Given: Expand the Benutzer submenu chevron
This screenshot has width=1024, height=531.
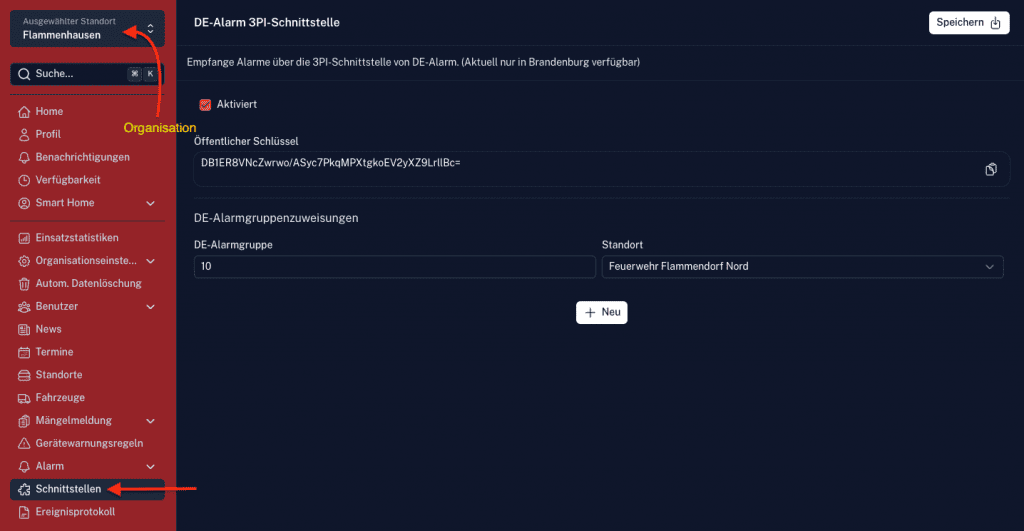Looking at the screenshot, I should (151, 306).
